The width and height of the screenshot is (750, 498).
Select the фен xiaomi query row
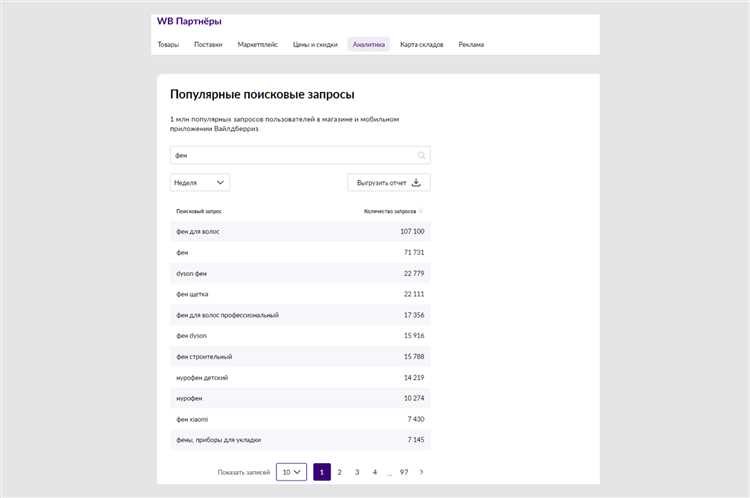(300, 419)
